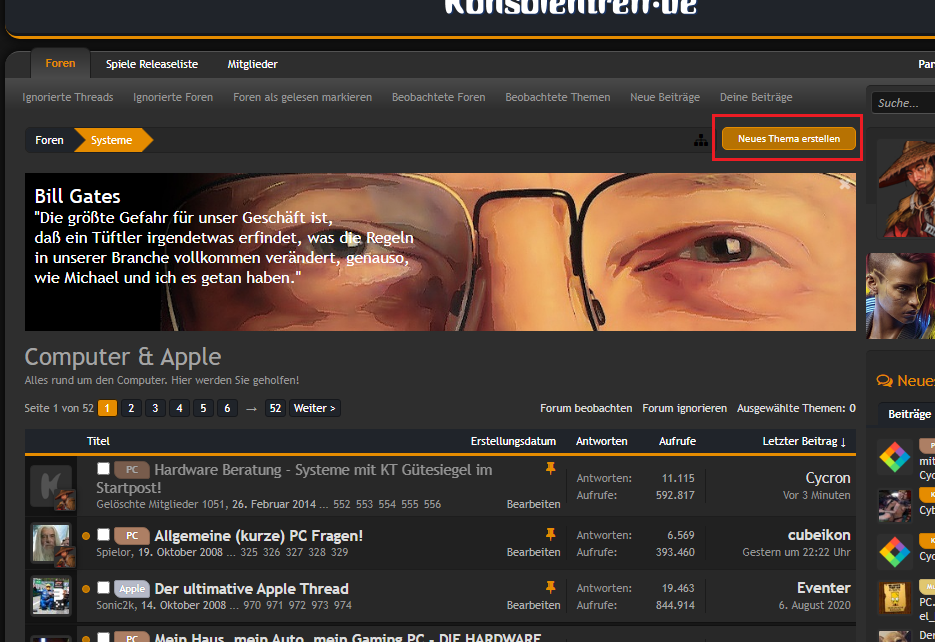Switch to Foren tab
The width and height of the screenshot is (935, 642).
(60, 63)
